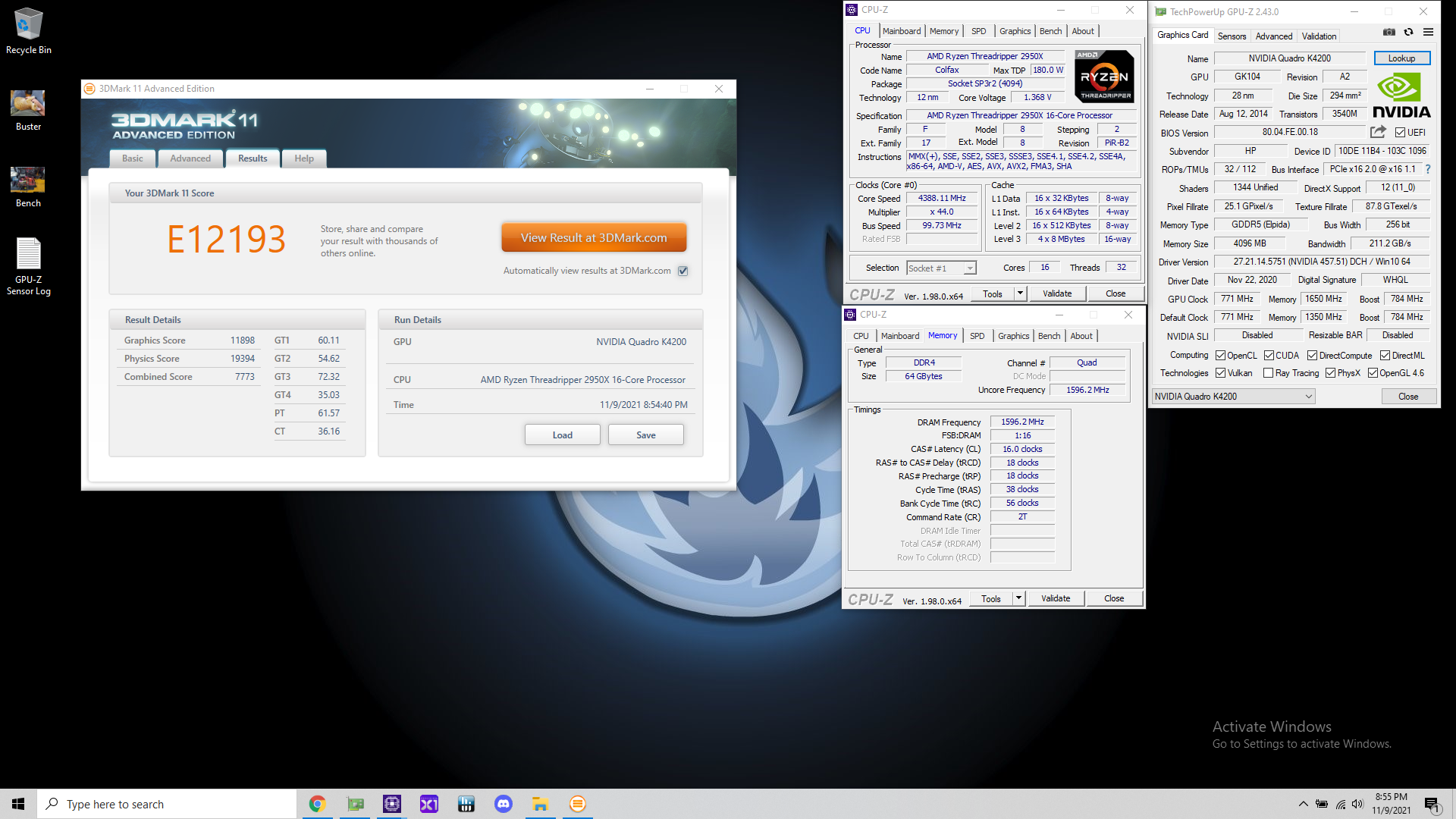
Task: Open CPU-Z from the taskbar
Action: click(x=392, y=804)
